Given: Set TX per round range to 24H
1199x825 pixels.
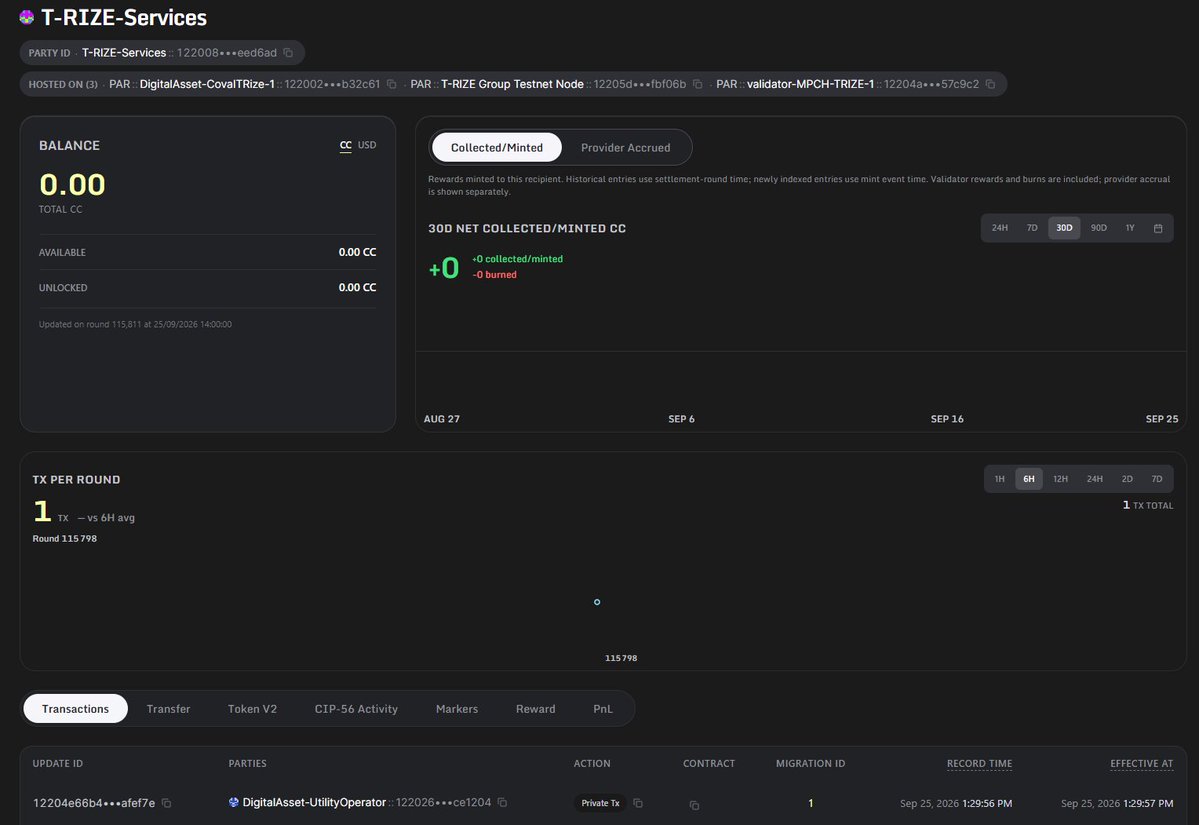Looking at the screenshot, I should click(x=1094, y=479).
